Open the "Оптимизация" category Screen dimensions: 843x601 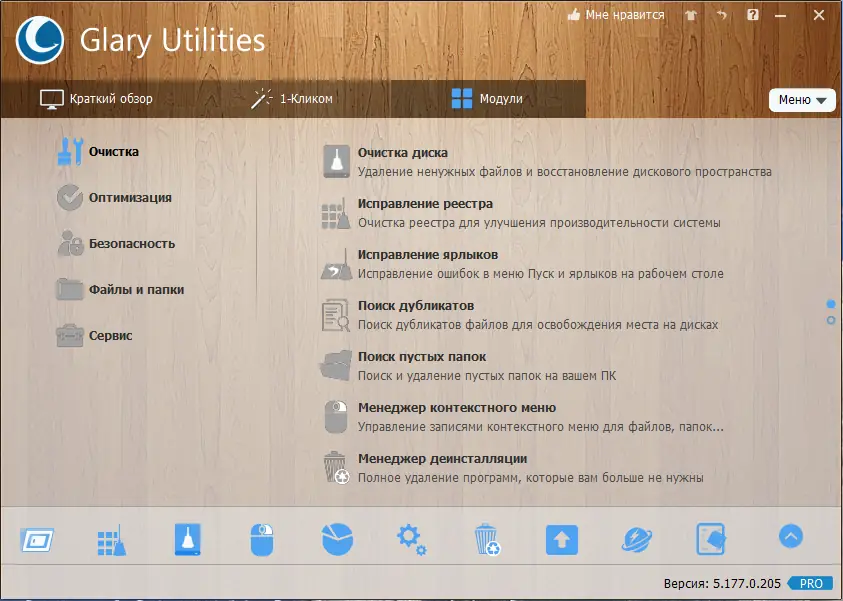click(x=115, y=198)
